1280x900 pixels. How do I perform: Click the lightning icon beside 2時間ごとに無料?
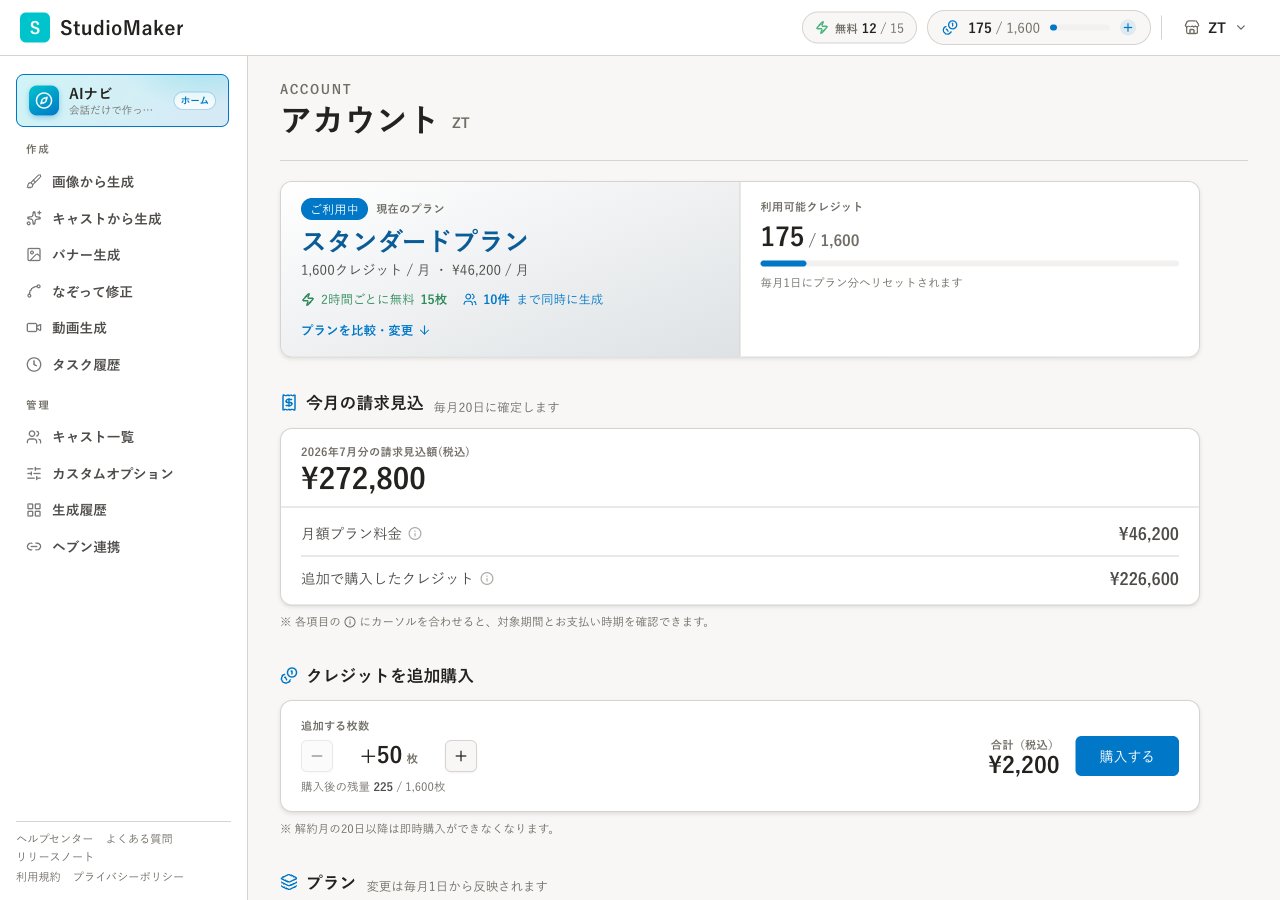308,299
